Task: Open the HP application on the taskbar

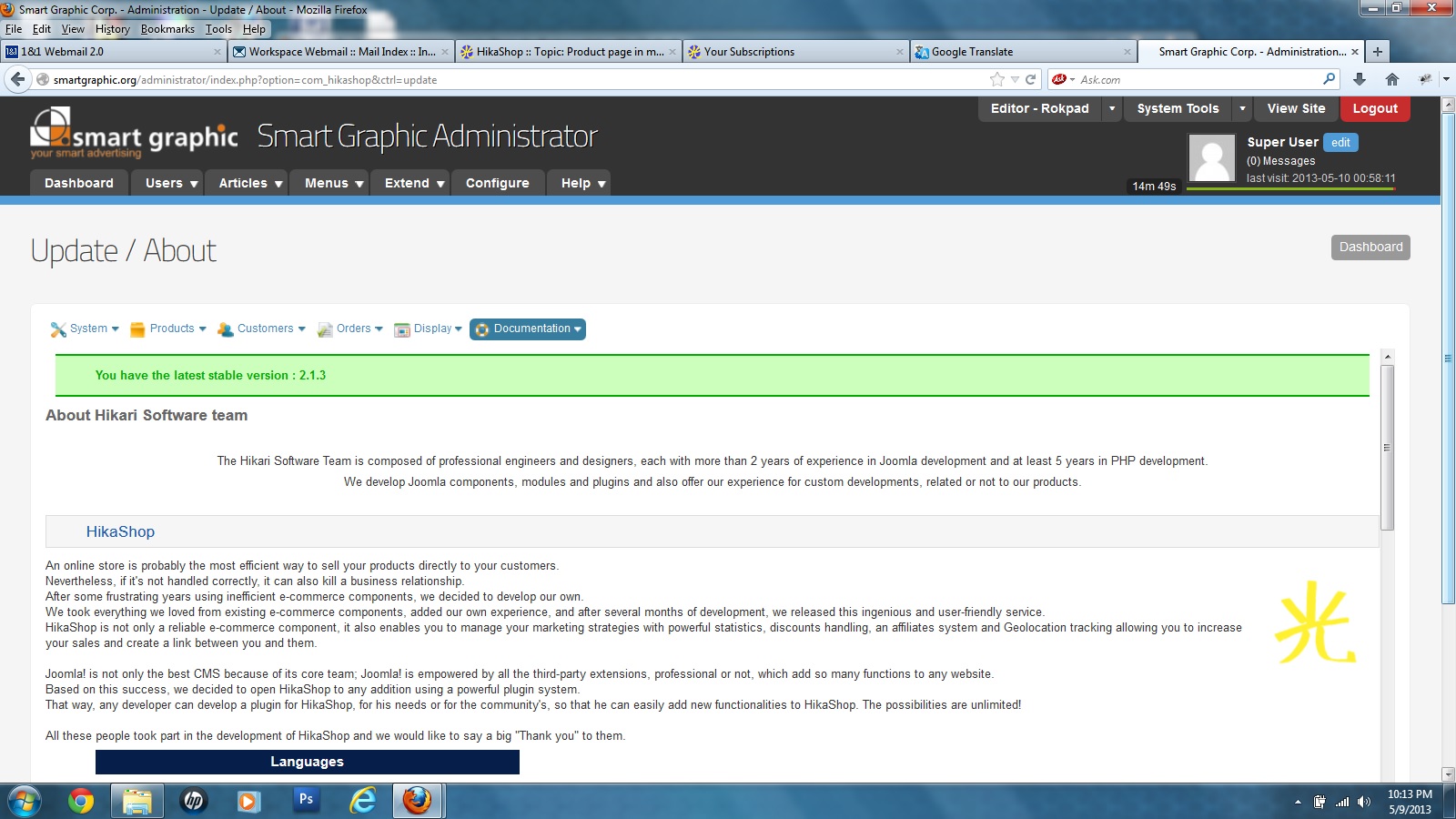Action: pyautogui.click(x=193, y=801)
